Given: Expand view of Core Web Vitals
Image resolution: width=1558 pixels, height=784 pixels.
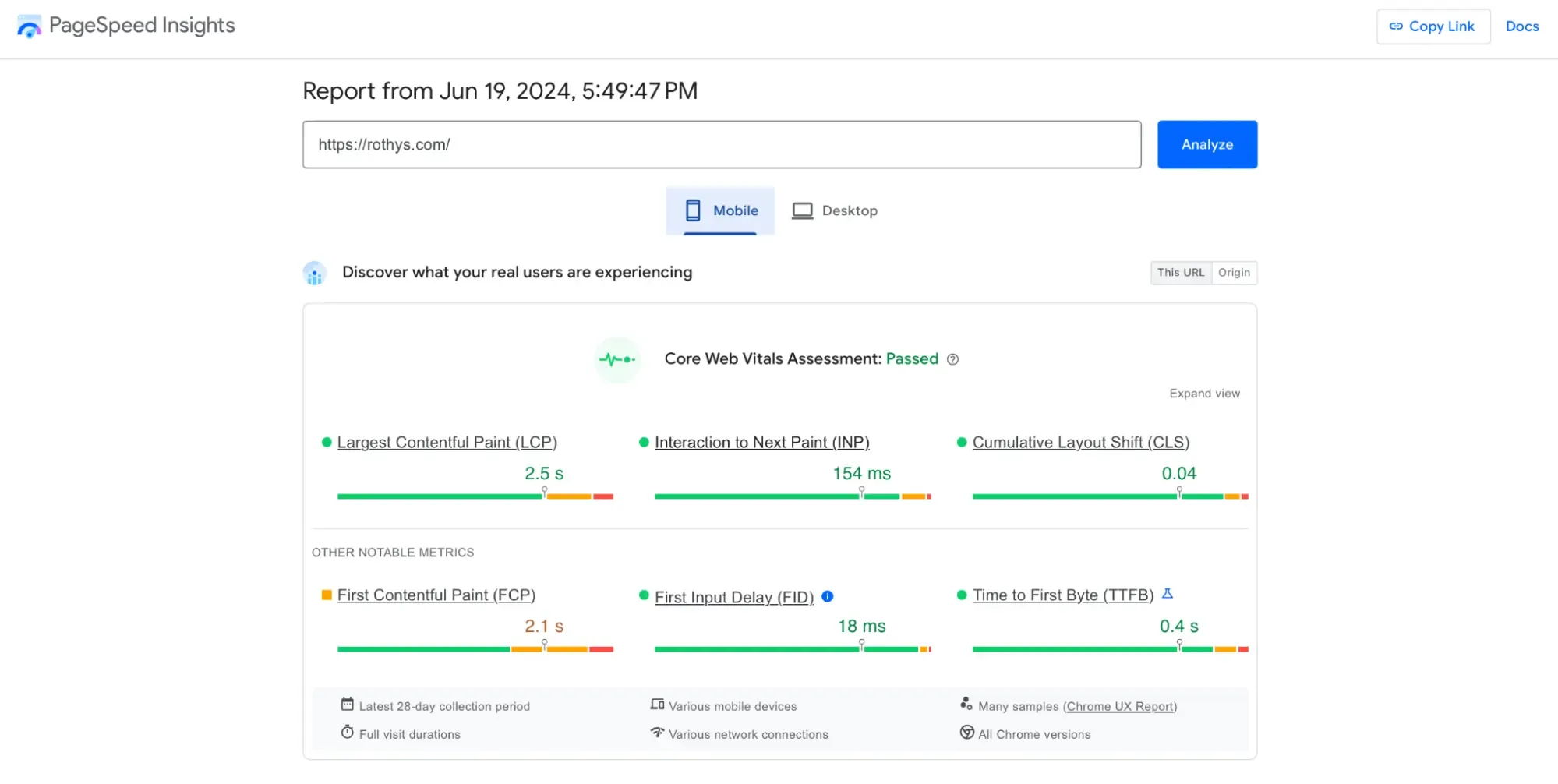Looking at the screenshot, I should point(1204,394).
